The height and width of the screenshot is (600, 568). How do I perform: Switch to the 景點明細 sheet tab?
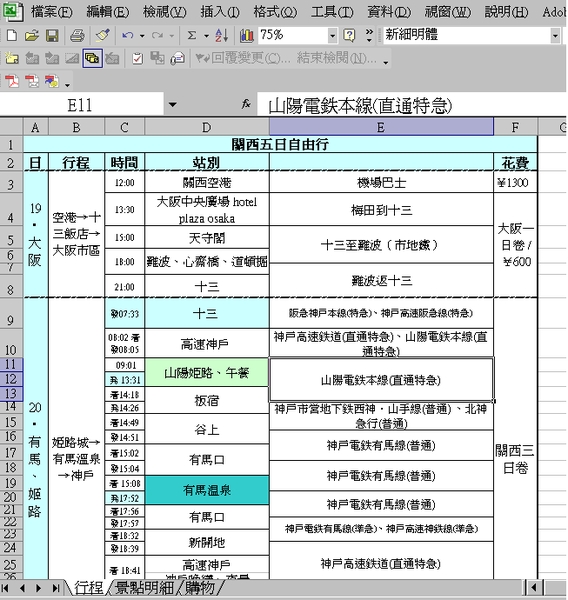(x=145, y=587)
